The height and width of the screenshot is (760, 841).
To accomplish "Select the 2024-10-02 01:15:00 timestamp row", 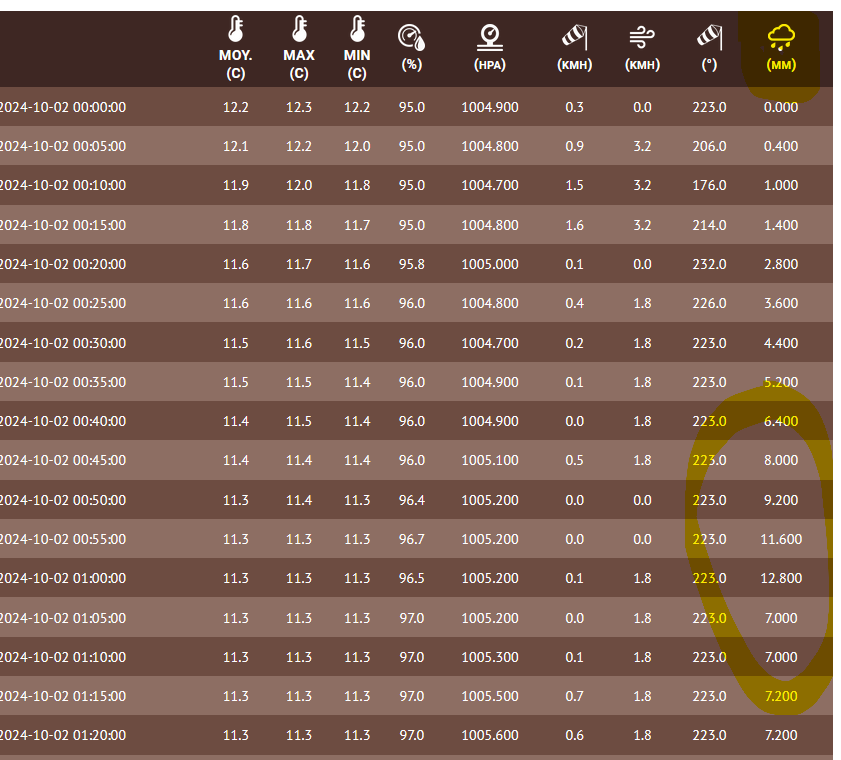I will coord(63,696).
